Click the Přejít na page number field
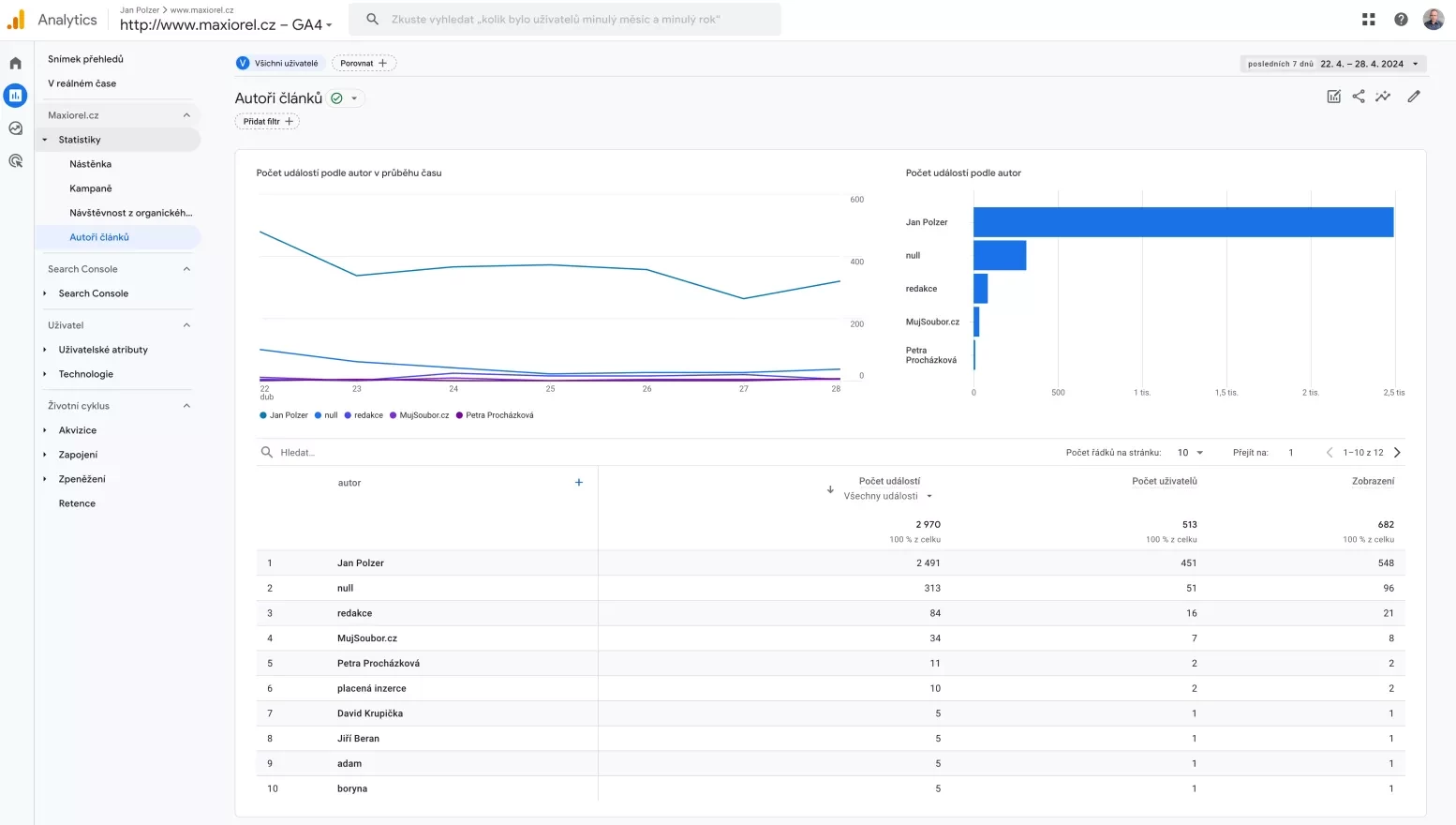Viewport: 1456px width, 825px height. 1291,453
